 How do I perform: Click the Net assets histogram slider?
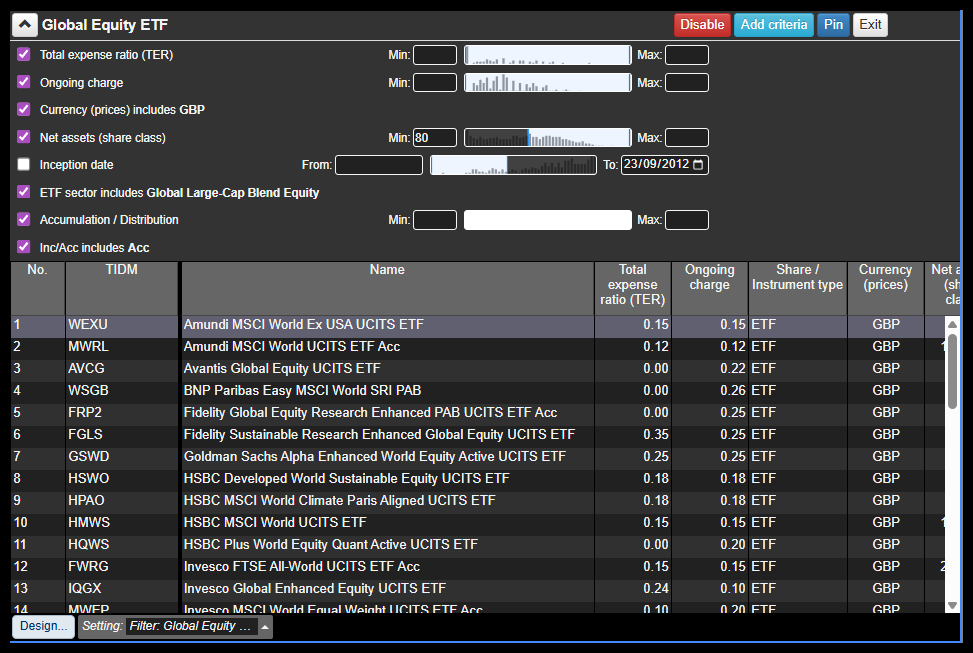[x=547, y=138]
